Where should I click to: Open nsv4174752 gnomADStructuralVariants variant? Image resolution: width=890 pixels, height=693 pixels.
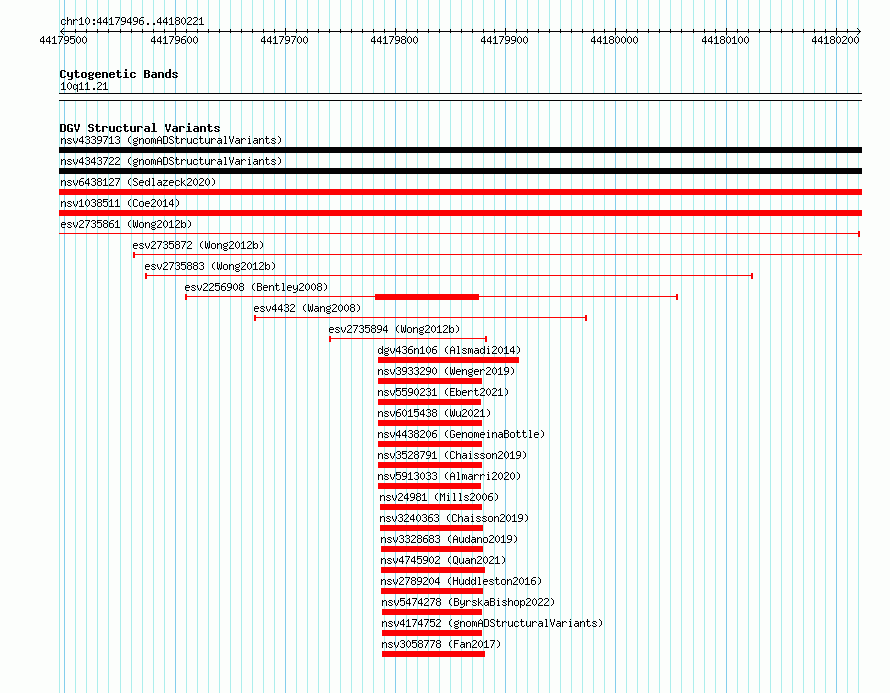click(492, 623)
